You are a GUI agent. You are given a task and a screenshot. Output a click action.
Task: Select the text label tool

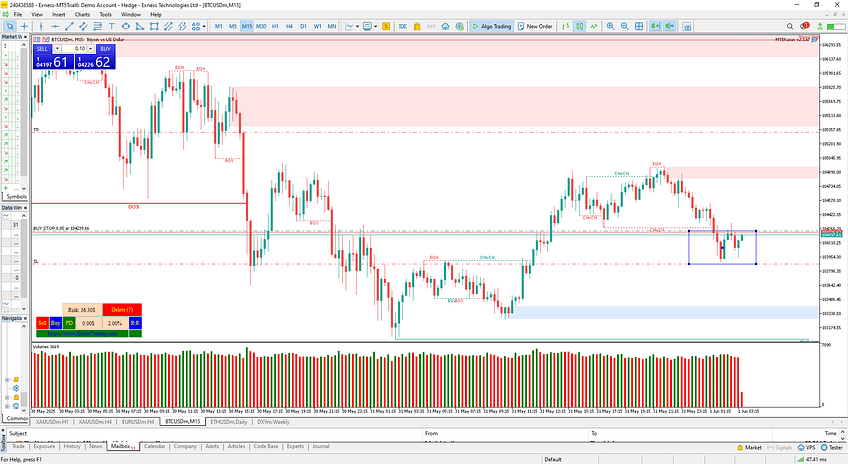click(112, 26)
